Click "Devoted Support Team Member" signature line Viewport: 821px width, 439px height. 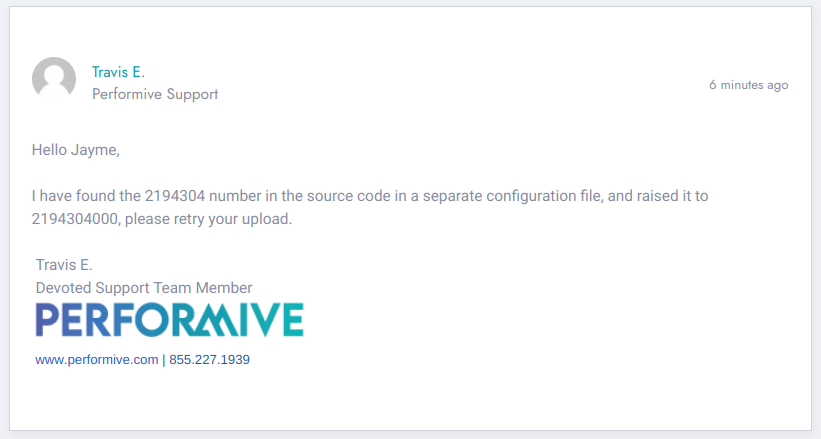pos(144,288)
